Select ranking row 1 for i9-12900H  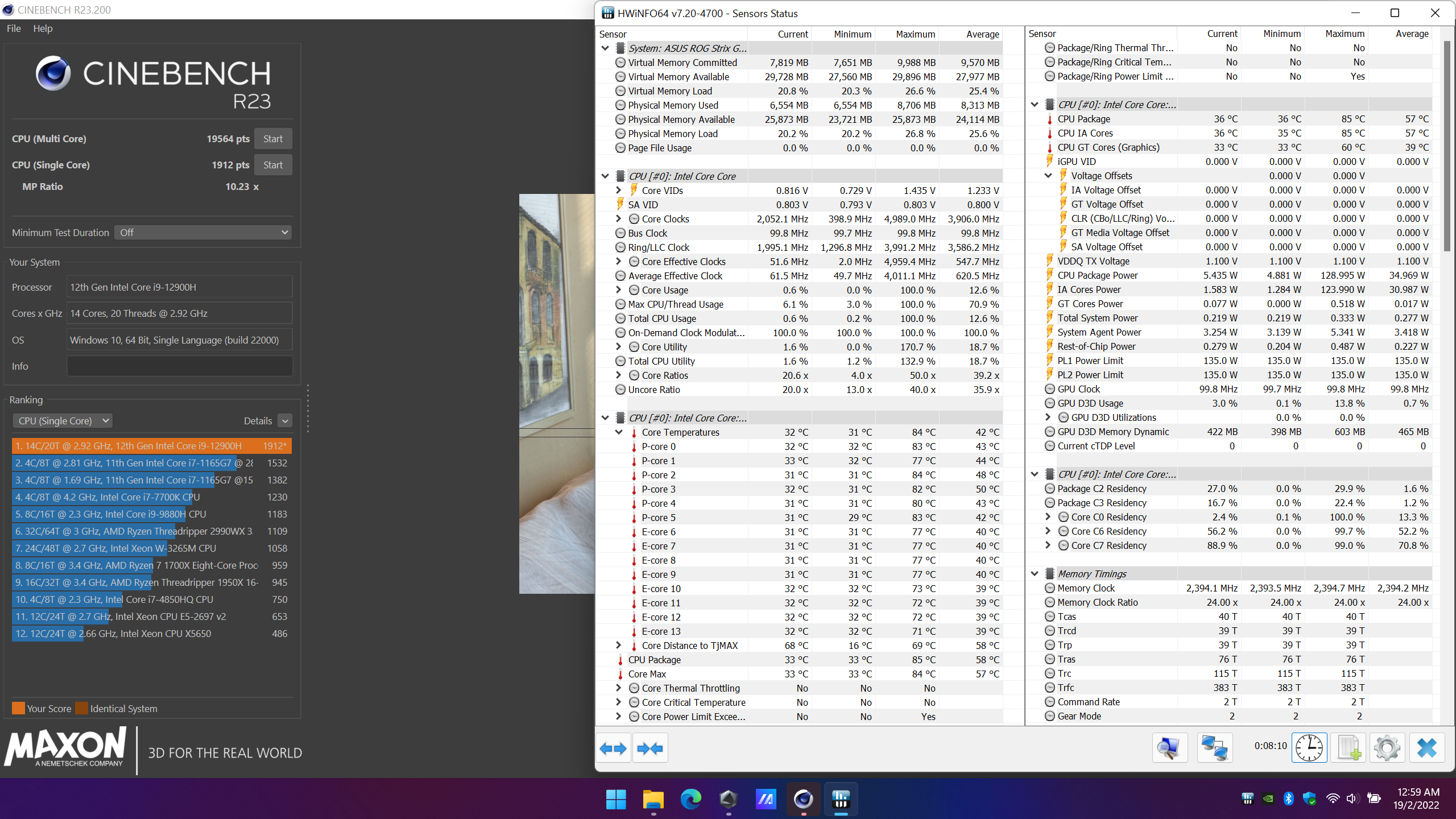pyautogui.click(x=152, y=446)
